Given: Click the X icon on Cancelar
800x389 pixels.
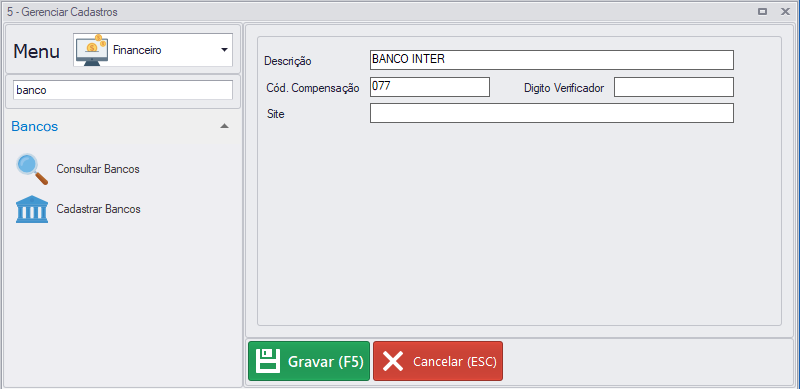Looking at the screenshot, I should (x=393, y=361).
